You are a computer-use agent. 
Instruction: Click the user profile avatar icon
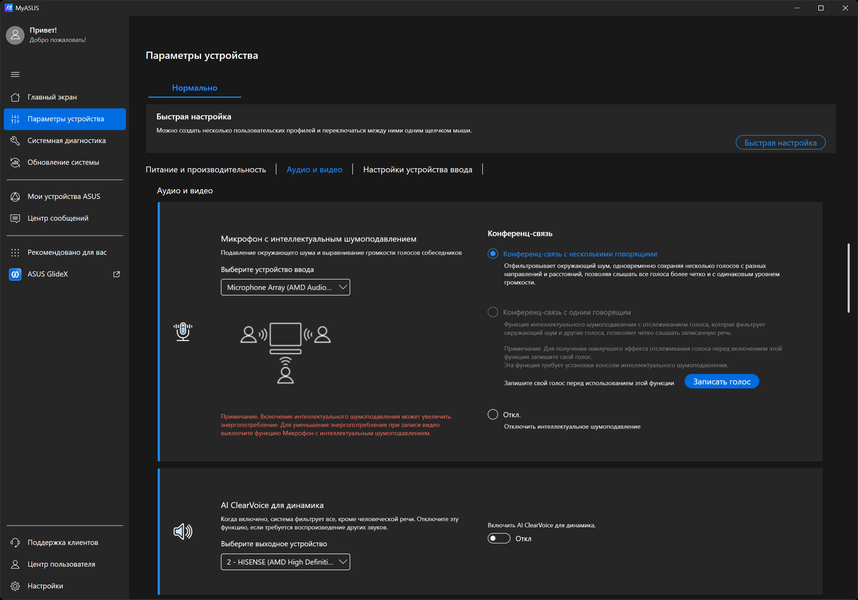15,35
